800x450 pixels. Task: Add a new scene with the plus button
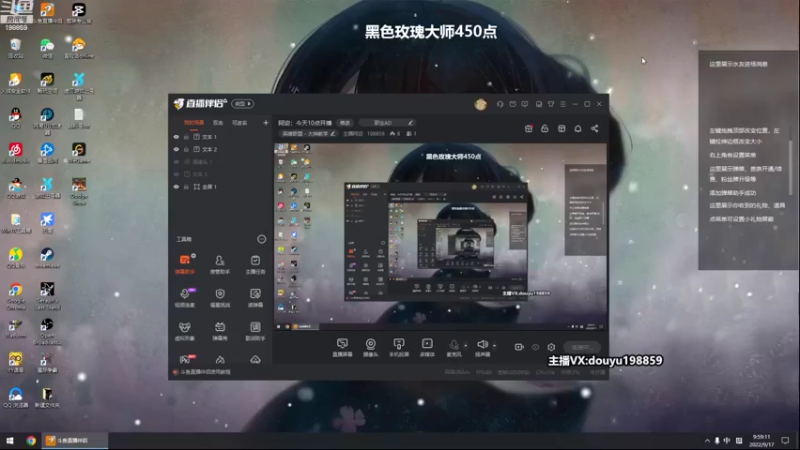point(265,123)
